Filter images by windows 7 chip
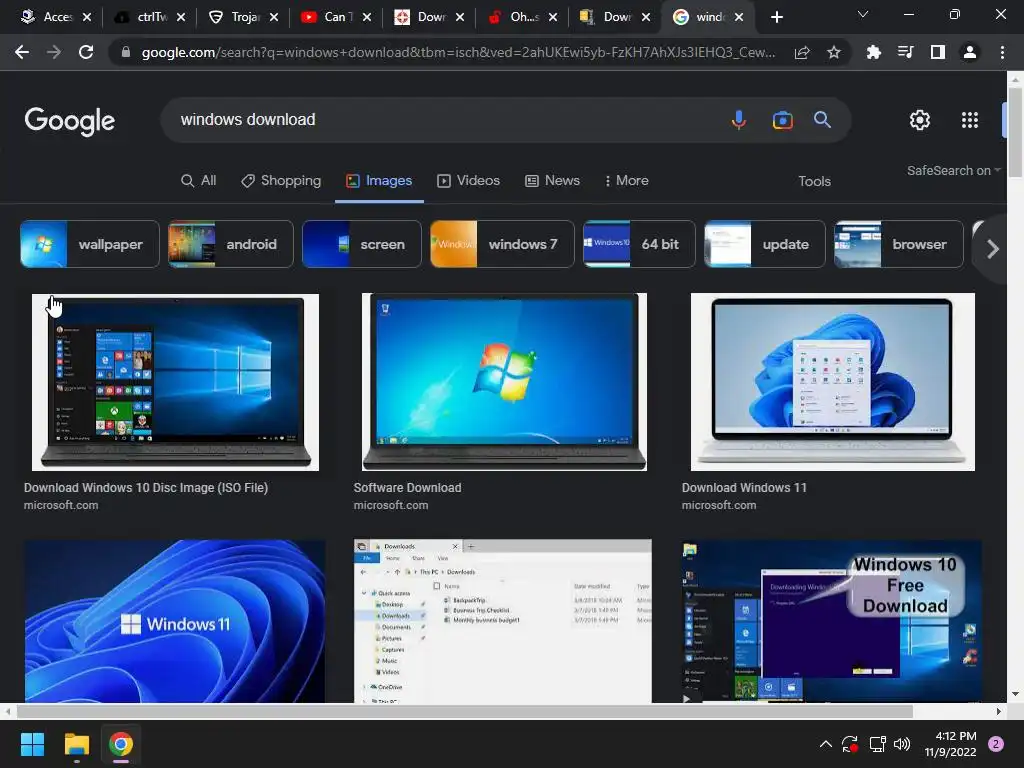This screenshot has width=1024, height=768. pos(502,244)
